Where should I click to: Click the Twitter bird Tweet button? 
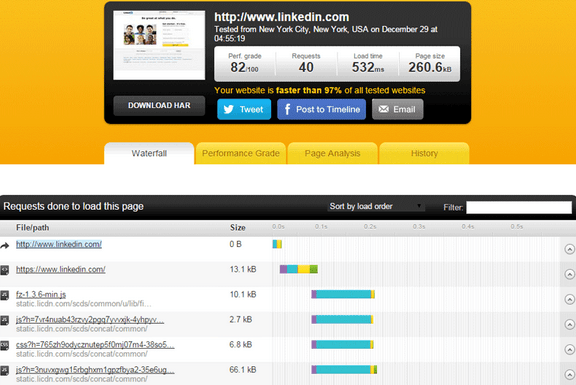coord(244,109)
